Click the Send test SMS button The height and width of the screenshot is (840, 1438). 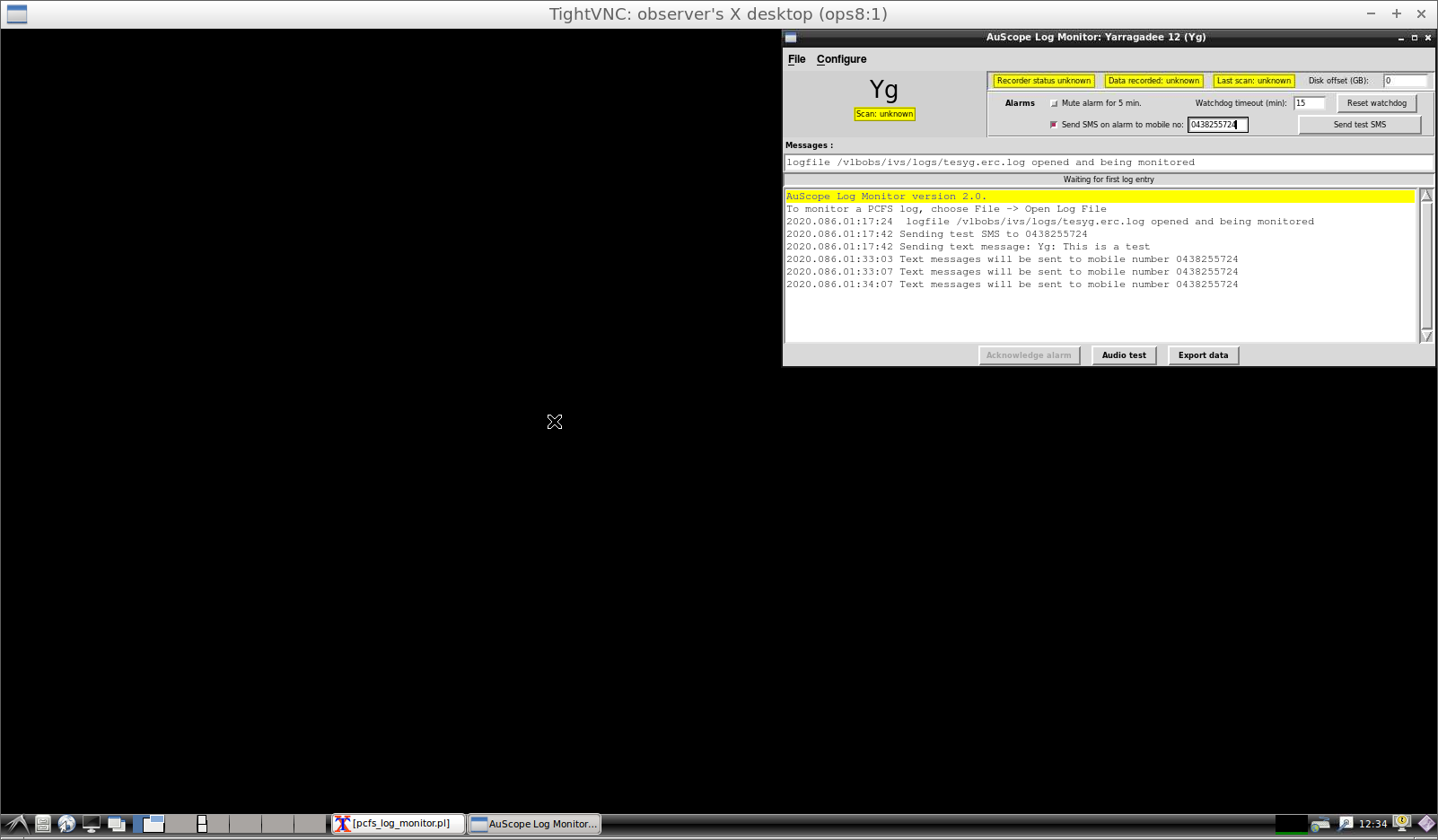pos(1359,125)
